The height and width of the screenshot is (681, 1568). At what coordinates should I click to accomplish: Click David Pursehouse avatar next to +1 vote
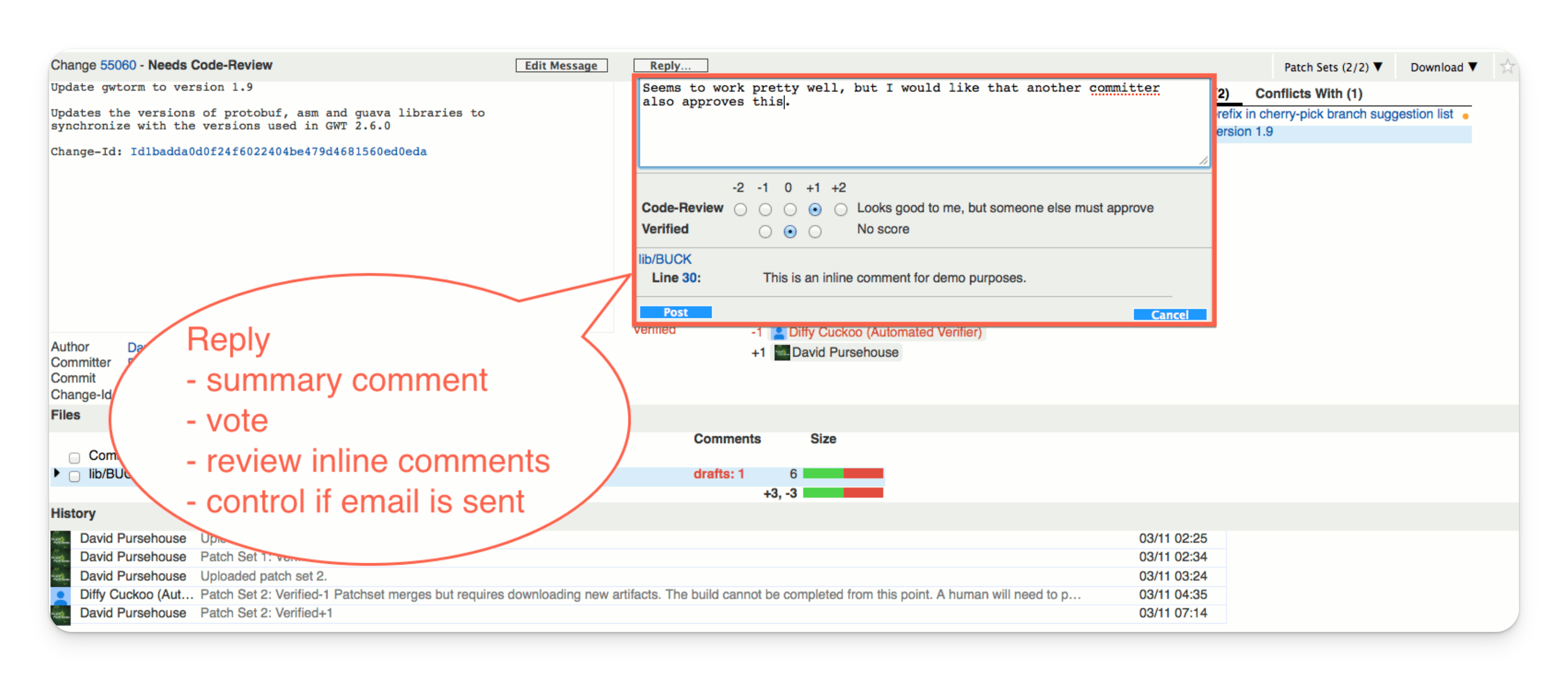782,352
